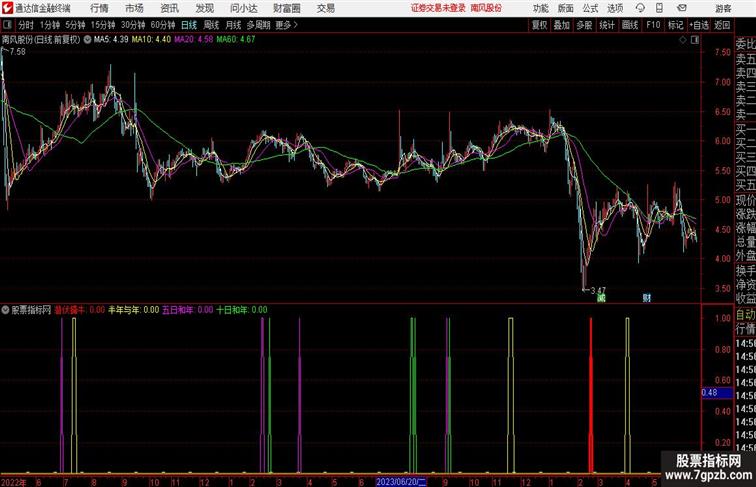Switch to 60分钟 period tab
Image resolution: width=756 pixels, height=487 pixels.
coord(163,25)
